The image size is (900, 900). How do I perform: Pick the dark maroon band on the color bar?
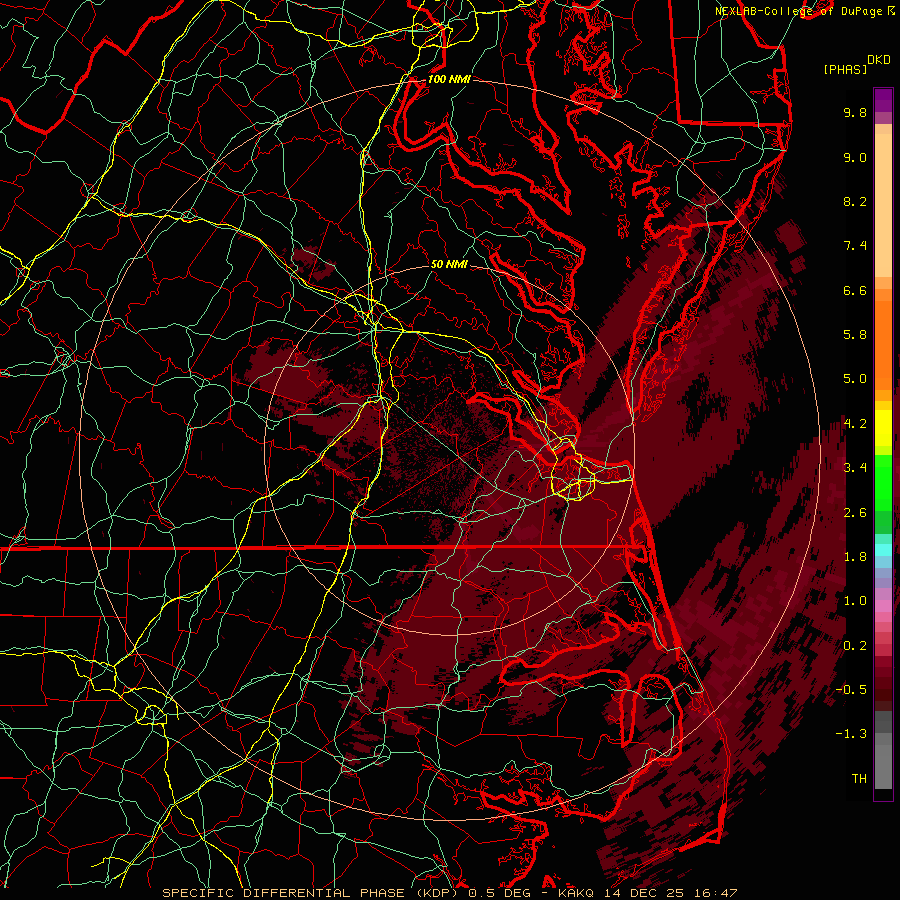click(x=883, y=686)
